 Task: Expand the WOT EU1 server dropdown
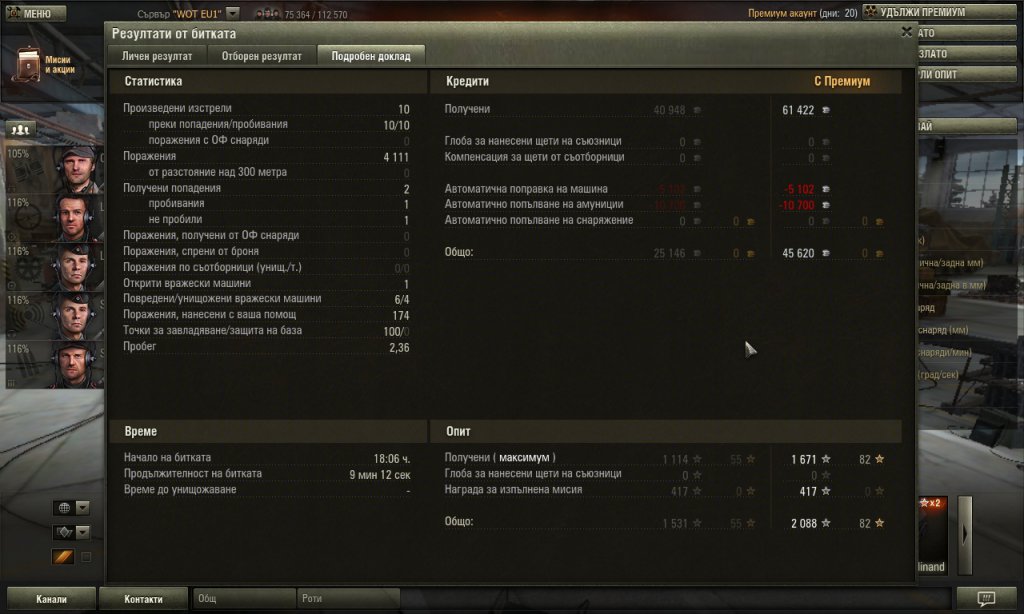[x=233, y=13]
